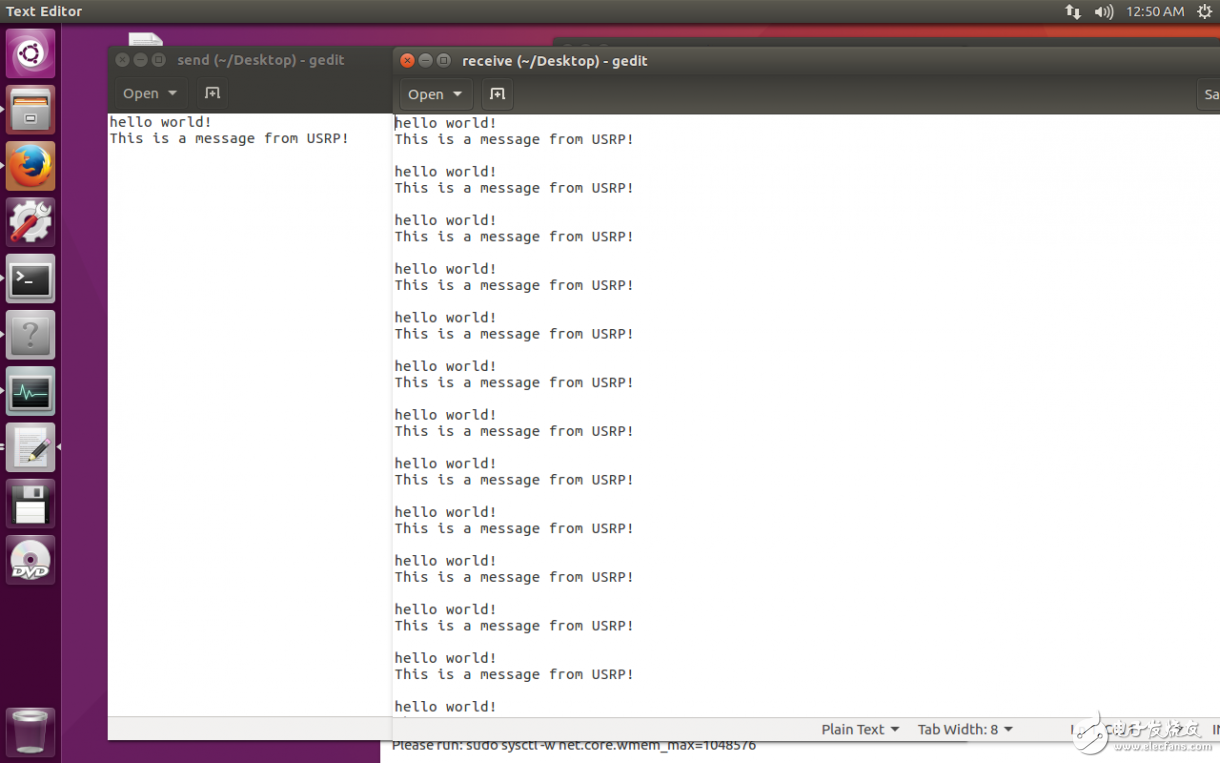
Task: Expand Open dropdown in send window
Action: coord(149,93)
